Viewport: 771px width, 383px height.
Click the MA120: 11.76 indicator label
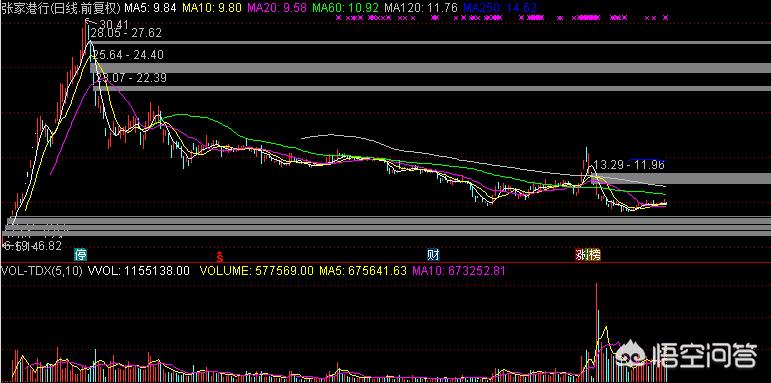pyautogui.click(x=421, y=7)
